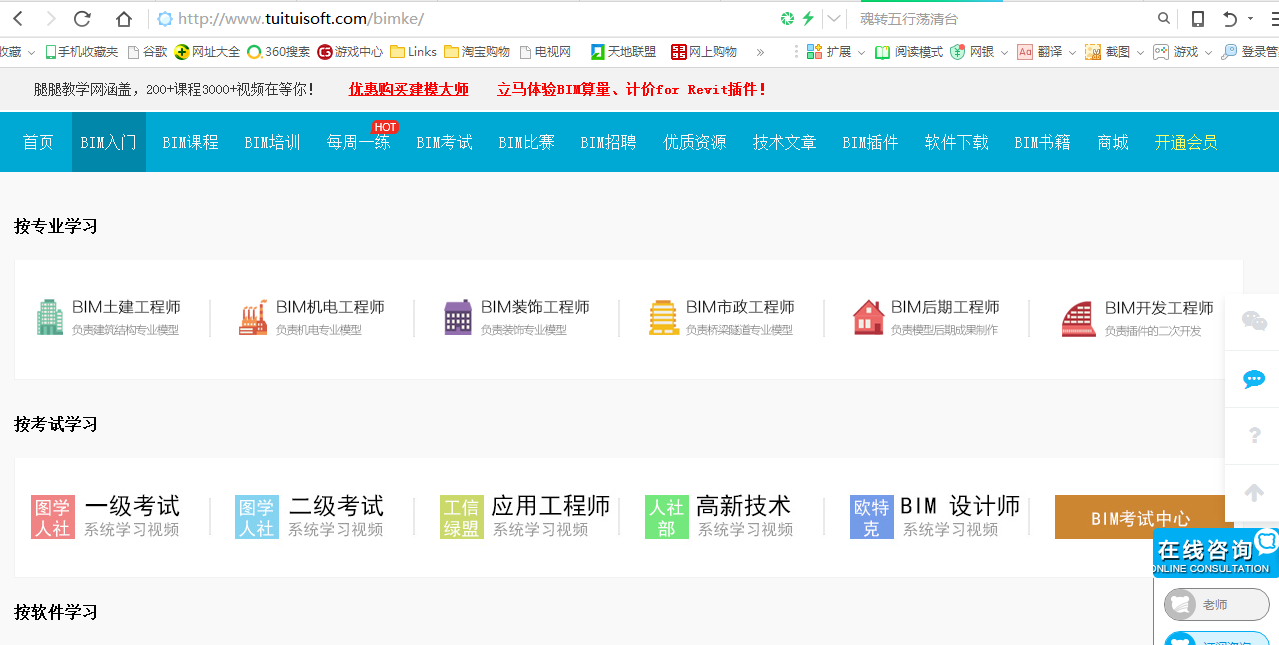This screenshot has height=645, width=1279.
Task: Click the blue chat bubble side icon
Action: click(1254, 379)
